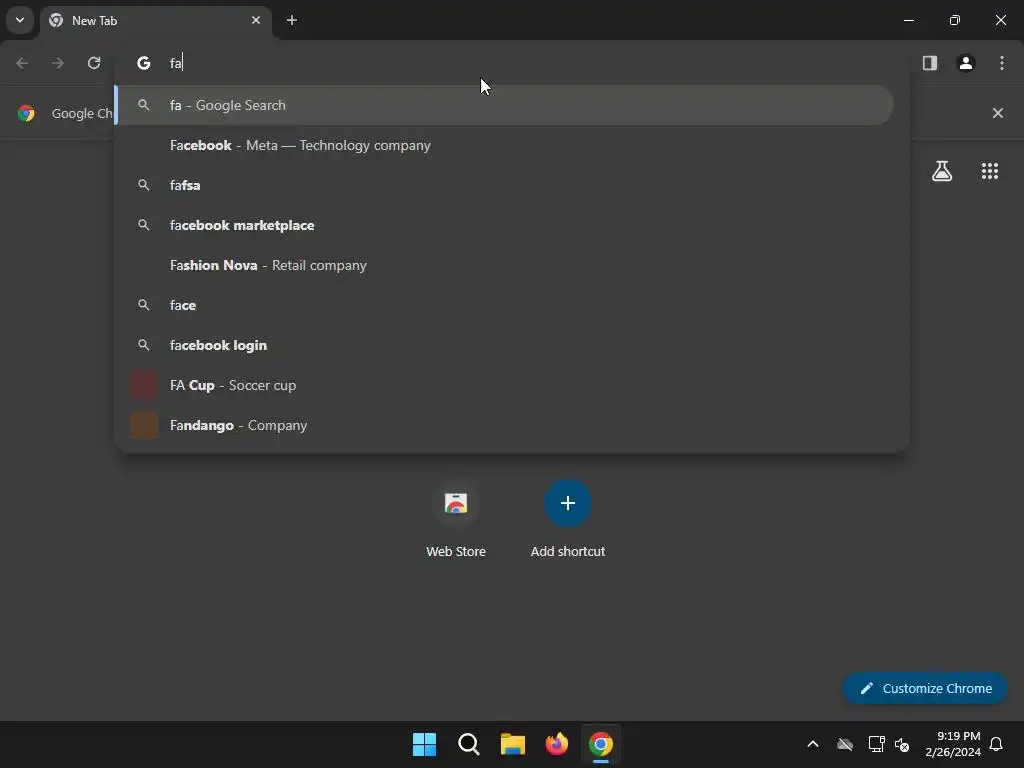
Task: Restore down the Chrome window
Action: point(955,20)
